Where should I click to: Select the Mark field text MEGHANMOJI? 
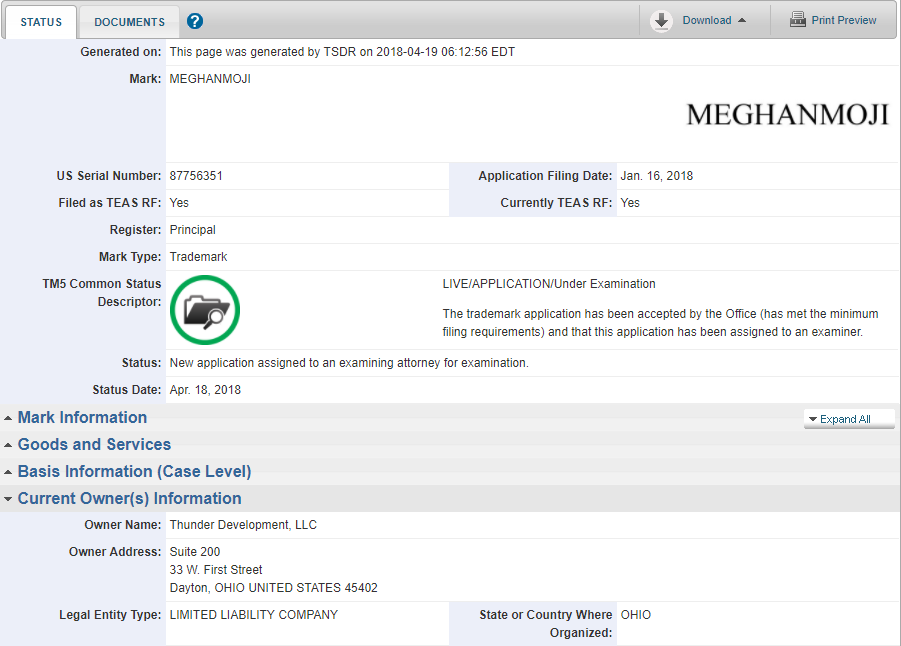[x=210, y=79]
